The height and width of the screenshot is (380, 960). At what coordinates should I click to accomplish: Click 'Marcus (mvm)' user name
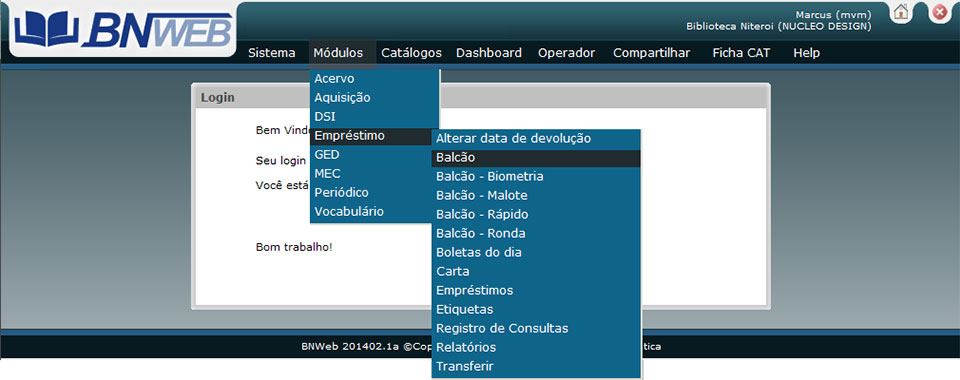[x=833, y=15]
